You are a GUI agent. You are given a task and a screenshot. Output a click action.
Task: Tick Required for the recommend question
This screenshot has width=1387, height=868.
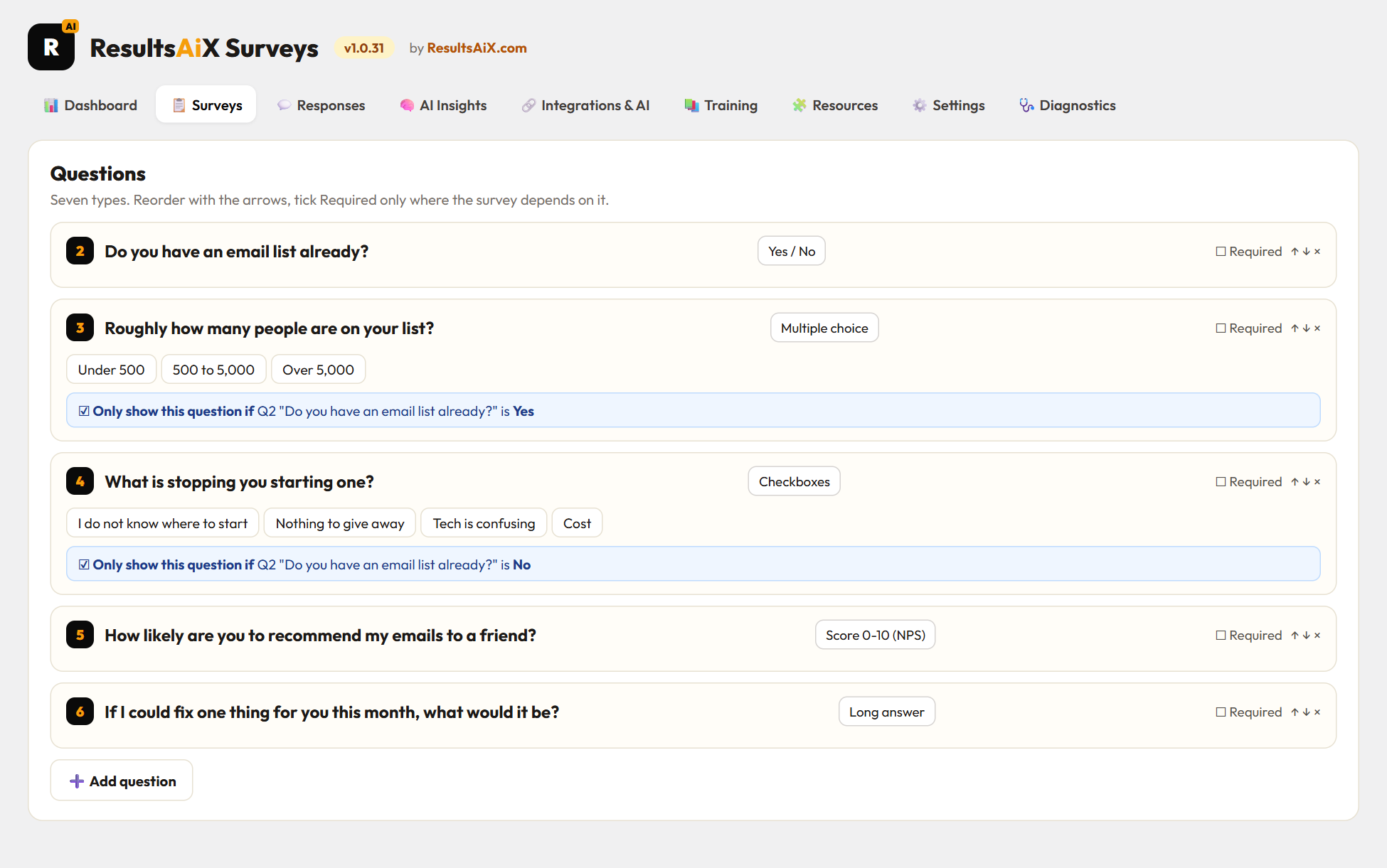click(1221, 636)
